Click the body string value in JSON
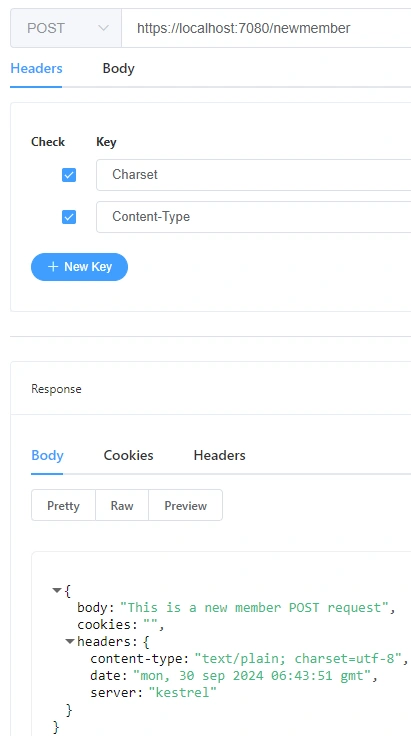Viewport: 411px width, 736px height. (255, 607)
